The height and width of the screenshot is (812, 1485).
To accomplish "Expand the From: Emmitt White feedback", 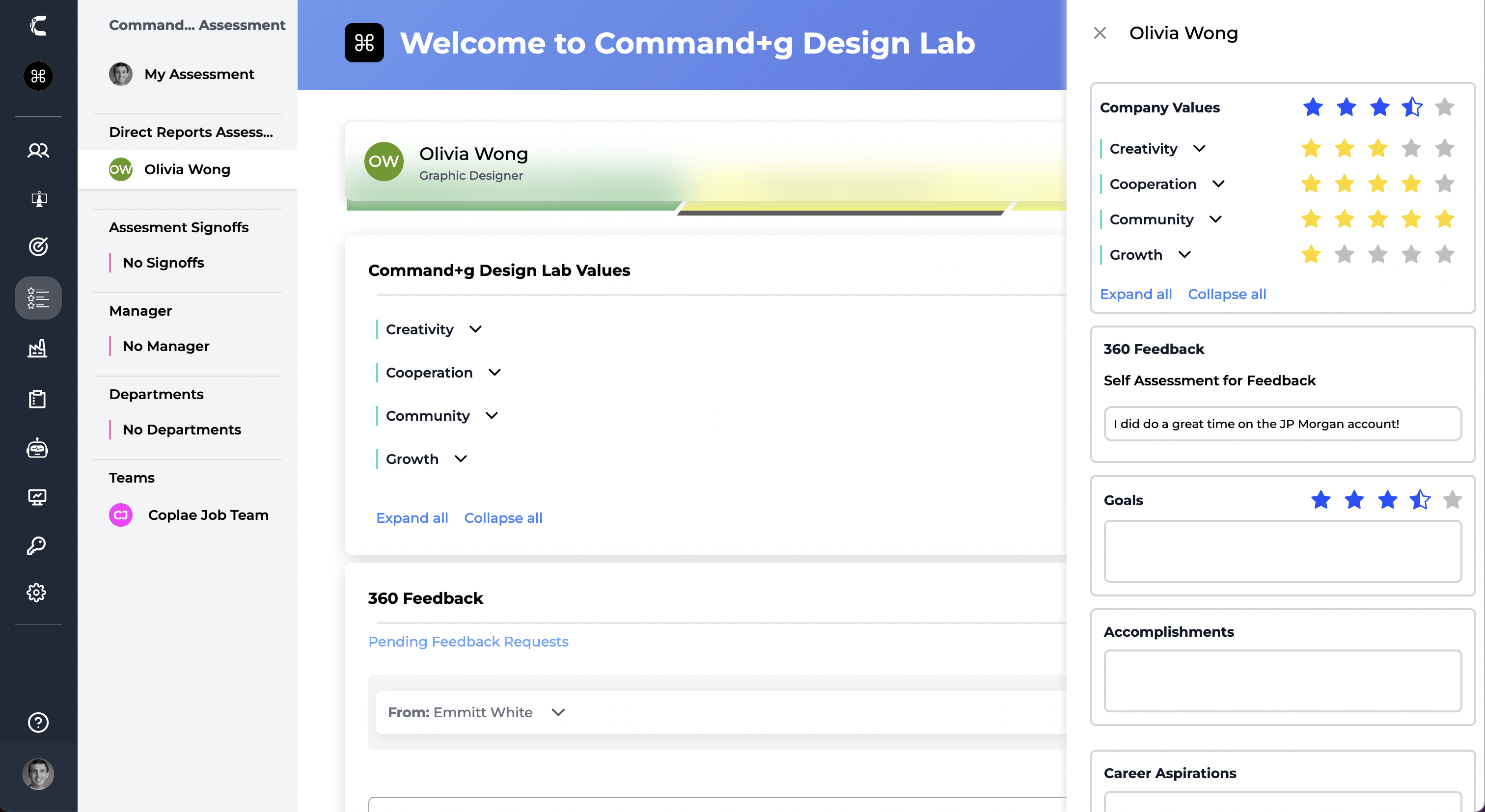I will pyautogui.click(x=558, y=712).
